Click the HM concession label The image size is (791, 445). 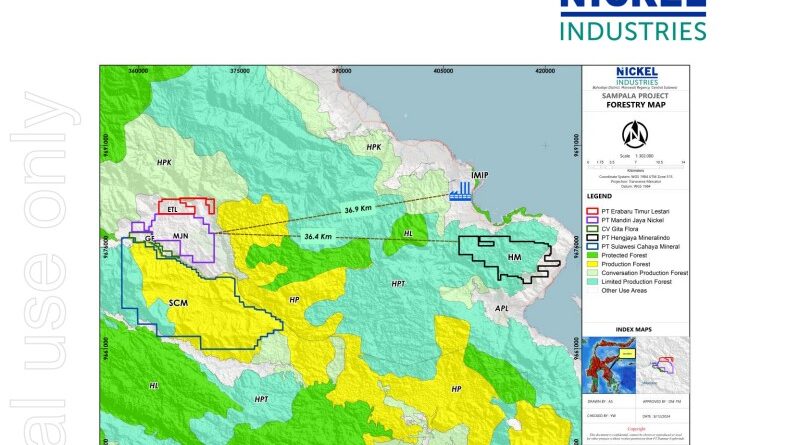point(514,257)
